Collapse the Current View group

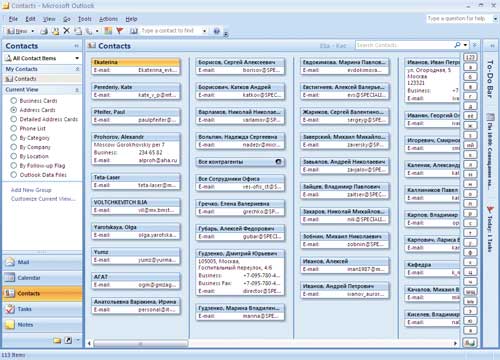[x=77, y=90]
